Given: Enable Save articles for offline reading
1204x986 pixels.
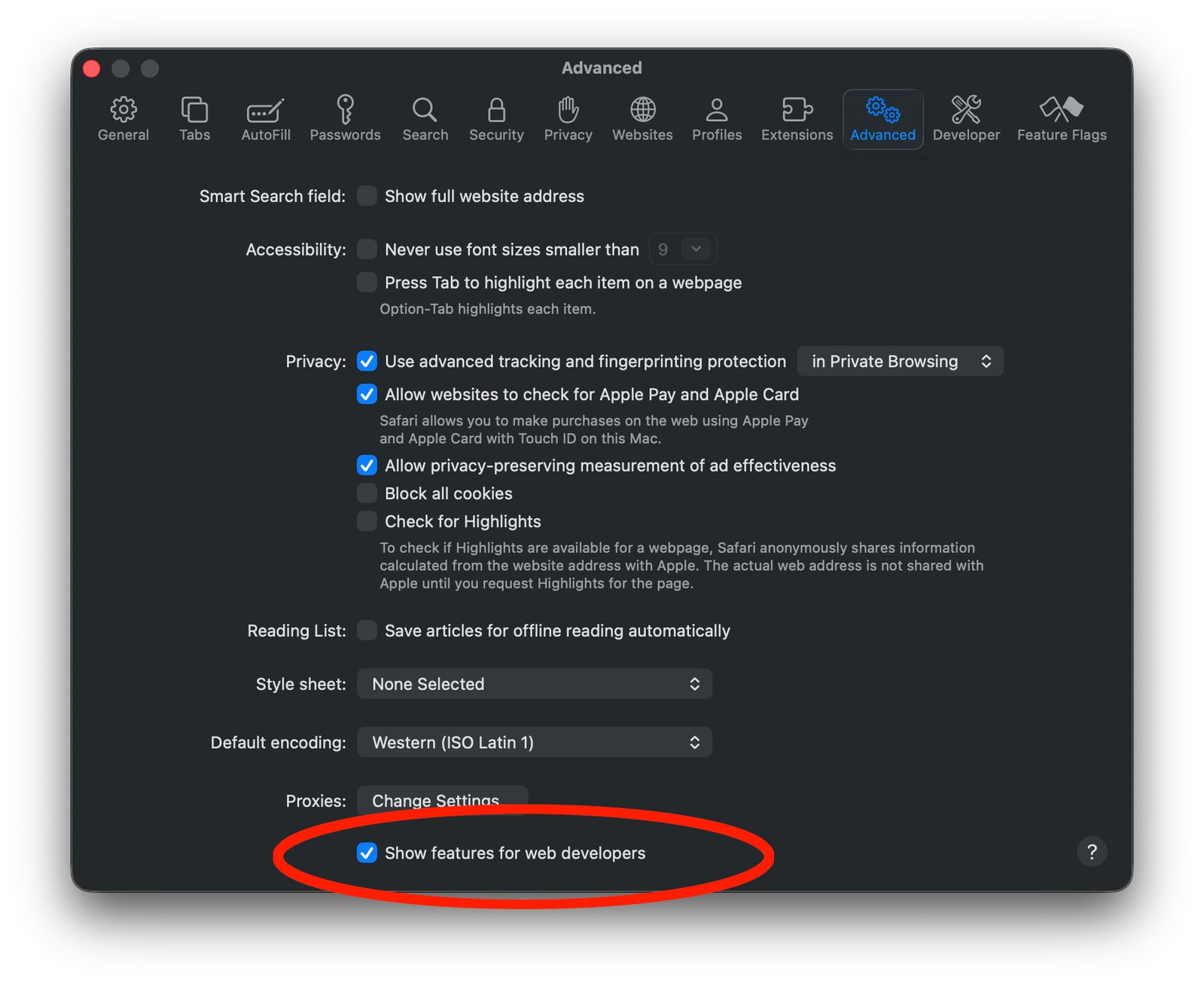Looking at the screenshot, I should pos(367,630).
